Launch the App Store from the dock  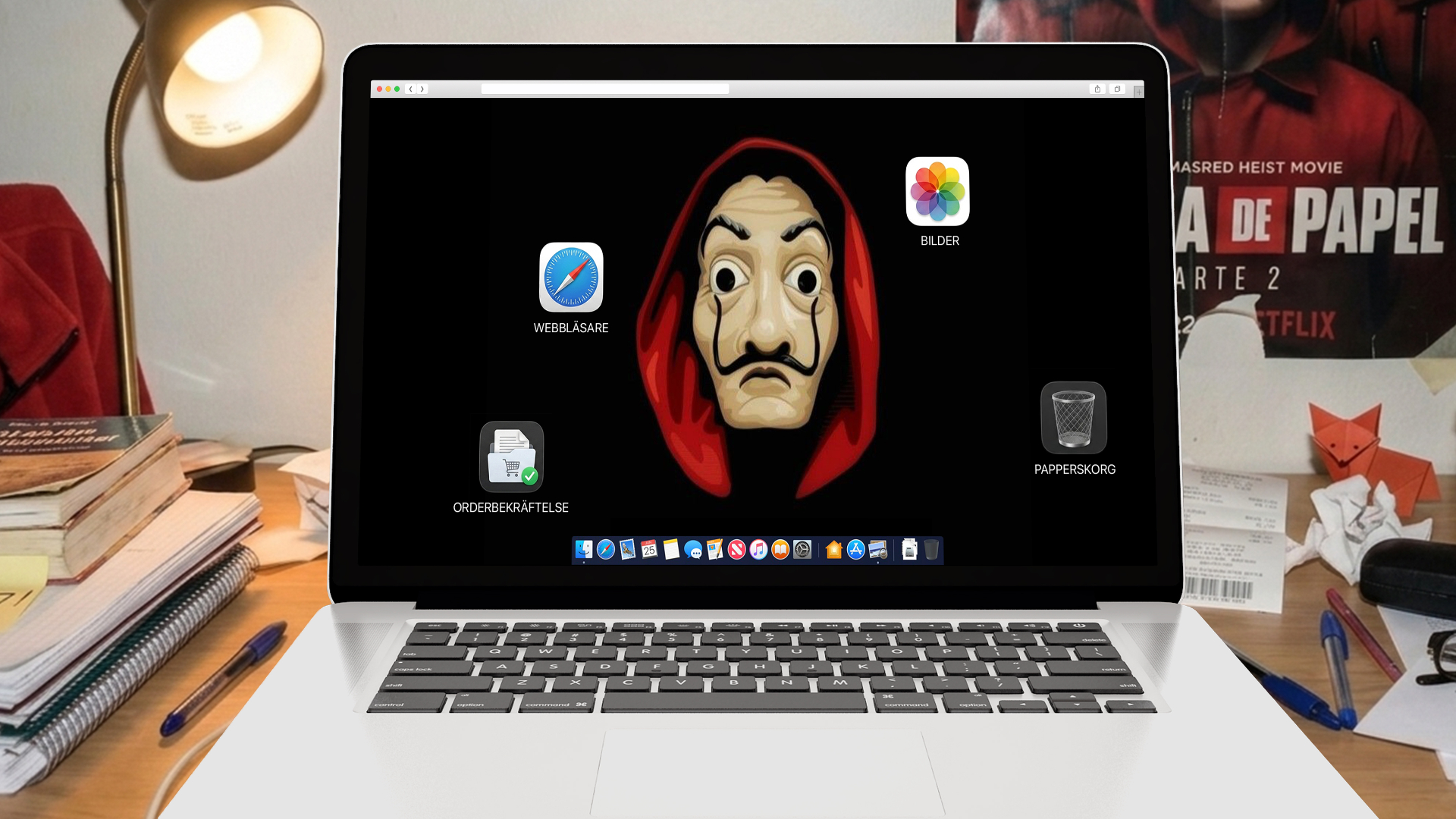click(x=856, y=550)
